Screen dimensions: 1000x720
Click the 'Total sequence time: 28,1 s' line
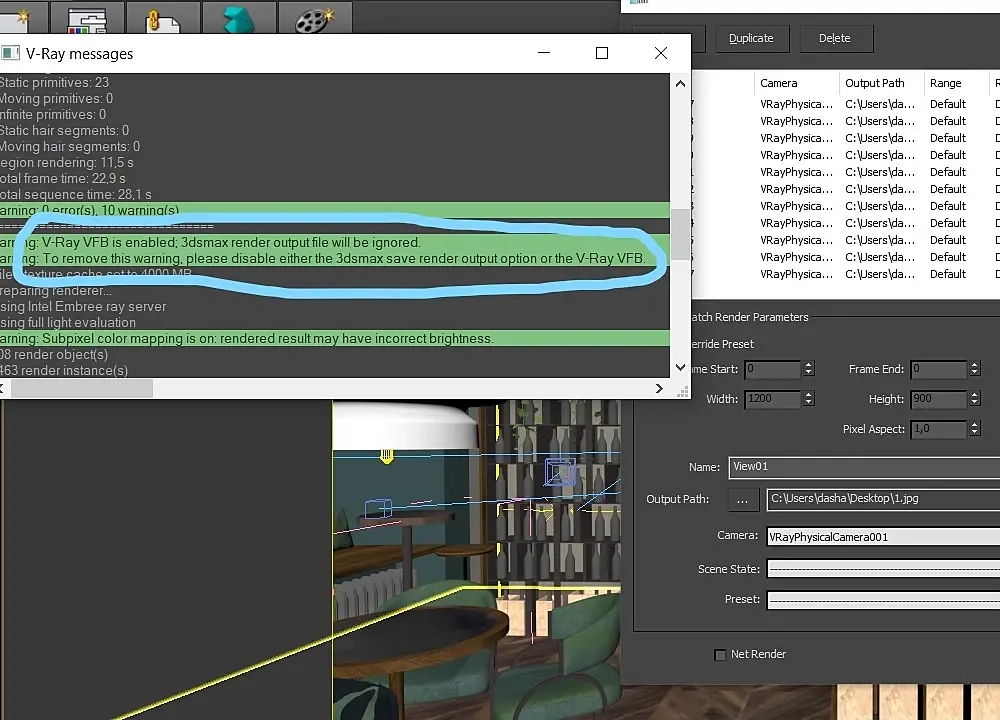tap(76, 194)
